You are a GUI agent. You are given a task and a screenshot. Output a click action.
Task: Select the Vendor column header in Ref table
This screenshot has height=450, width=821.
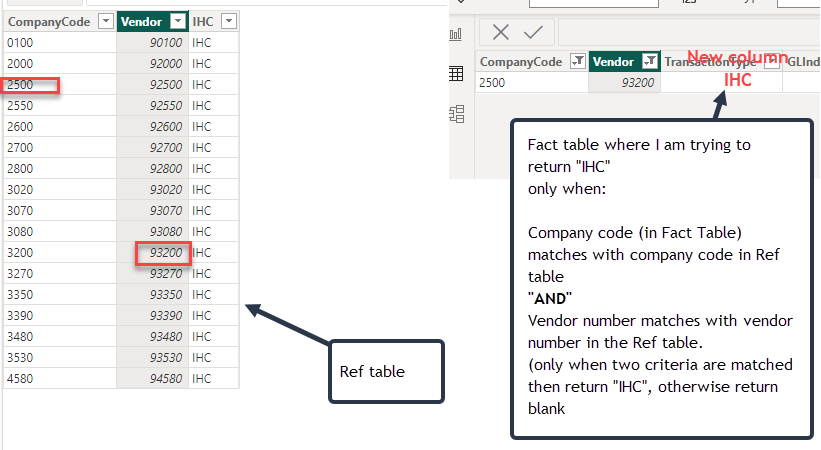[152, 21]
